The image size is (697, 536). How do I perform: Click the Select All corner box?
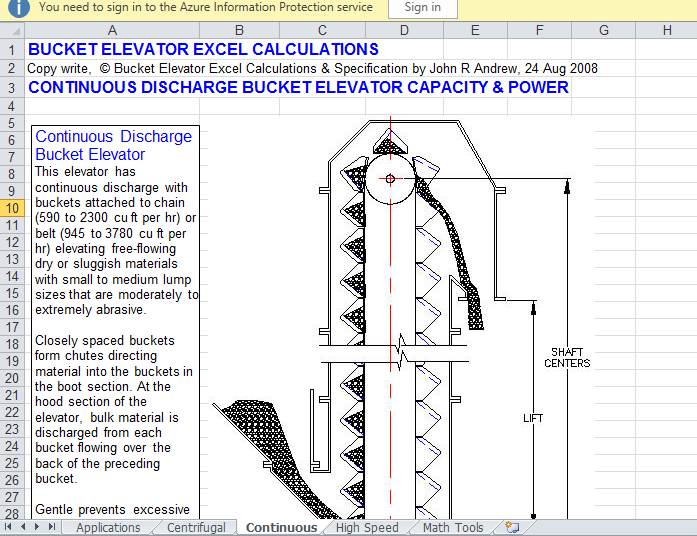11,30
